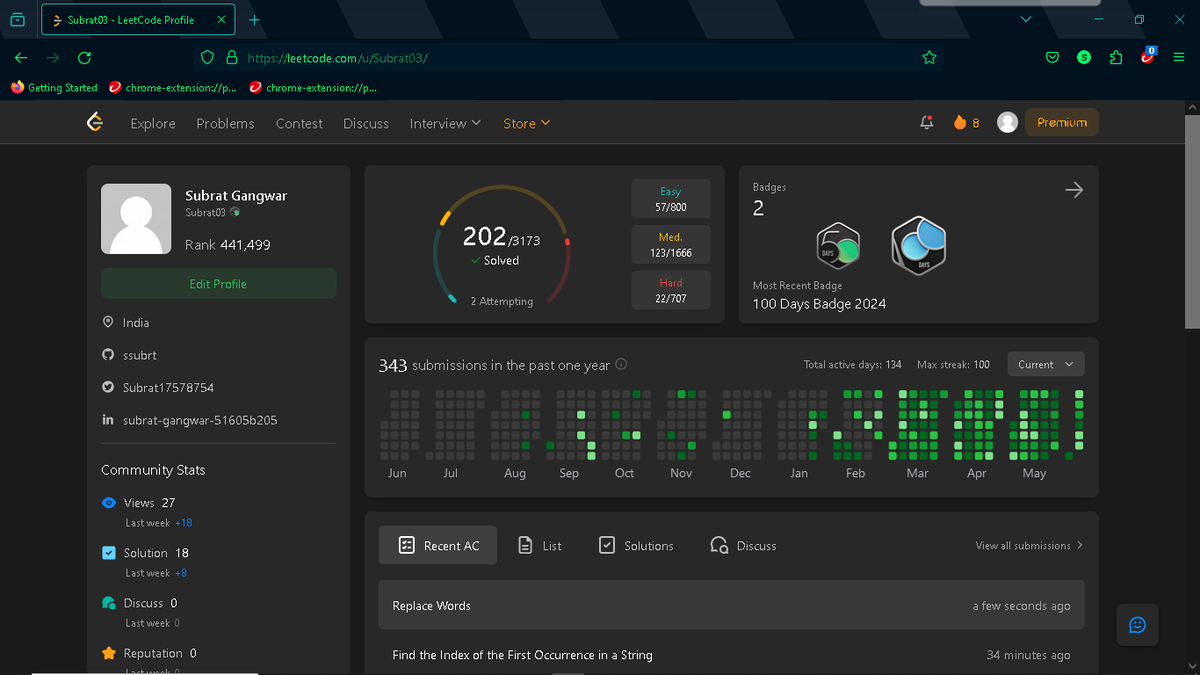Click the Discuss icon in Community Stats

(109, 603)
